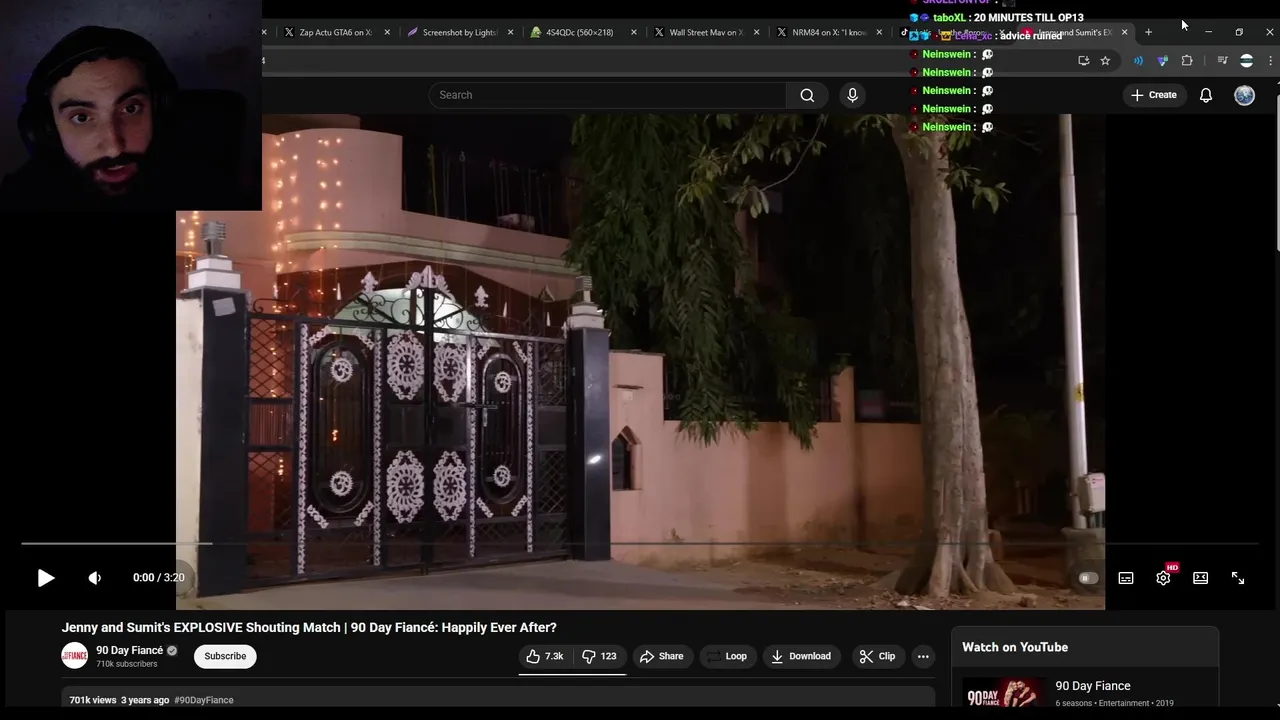Open the Chrome three-dot menu

1270,61
